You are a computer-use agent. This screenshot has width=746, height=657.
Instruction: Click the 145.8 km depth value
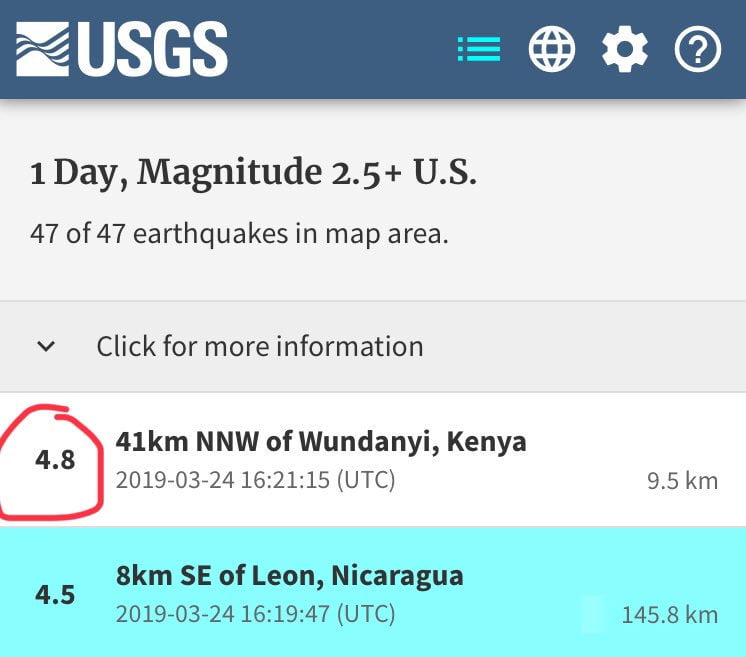(670, 615)
